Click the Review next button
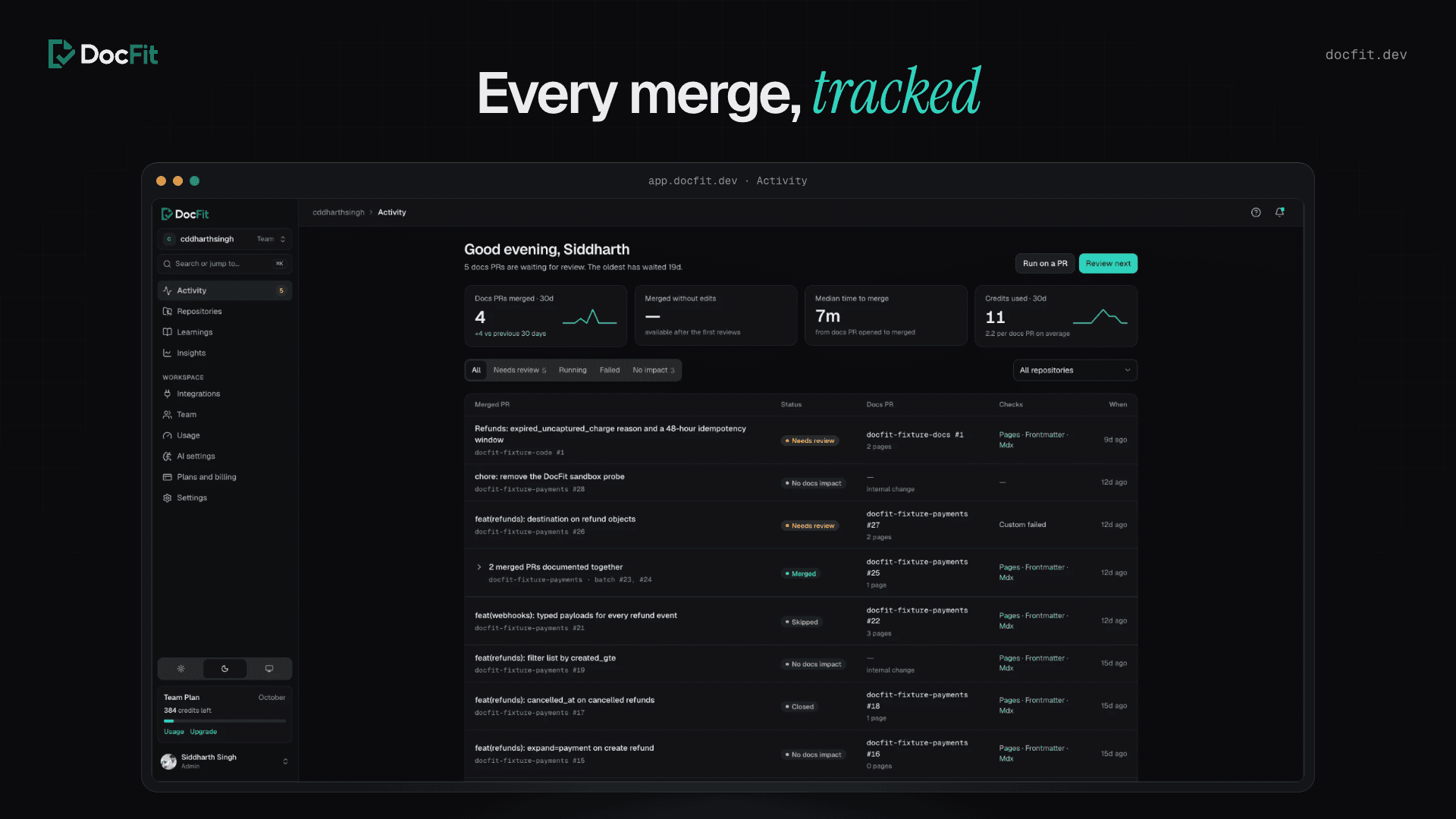 [1108, 264]
